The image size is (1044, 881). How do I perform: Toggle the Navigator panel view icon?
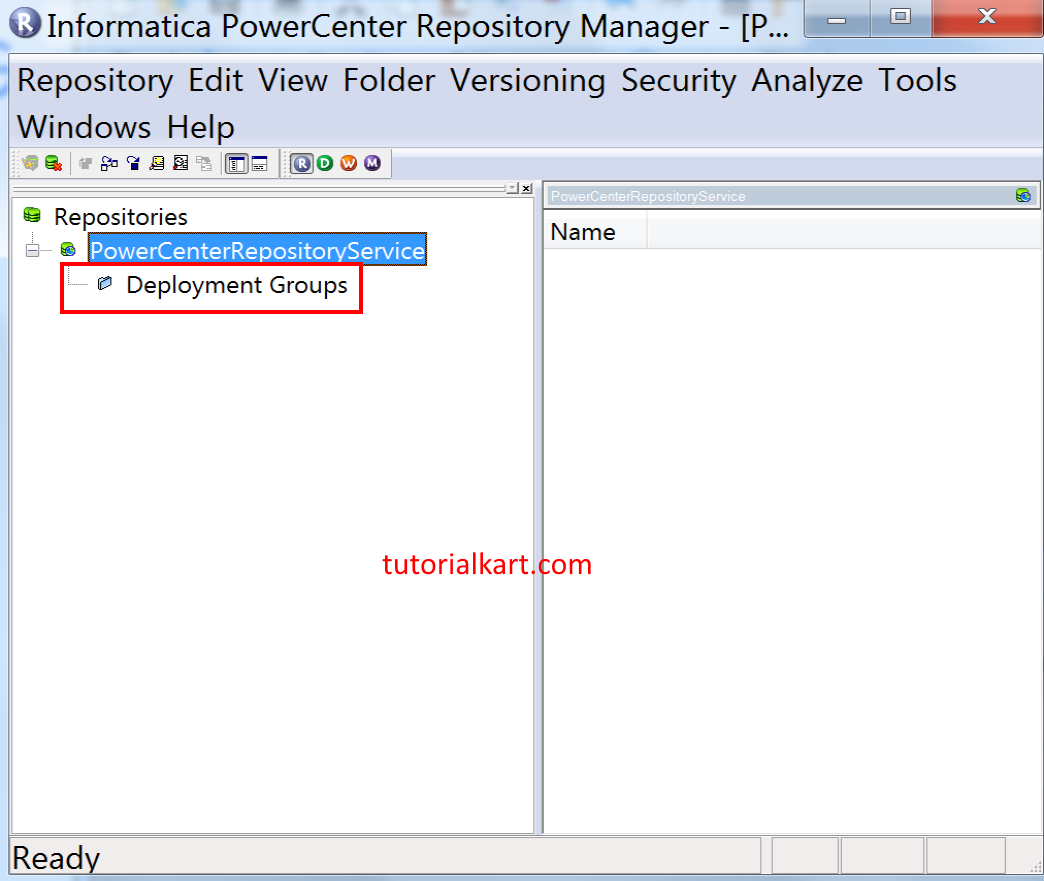[x=238, y=163]
